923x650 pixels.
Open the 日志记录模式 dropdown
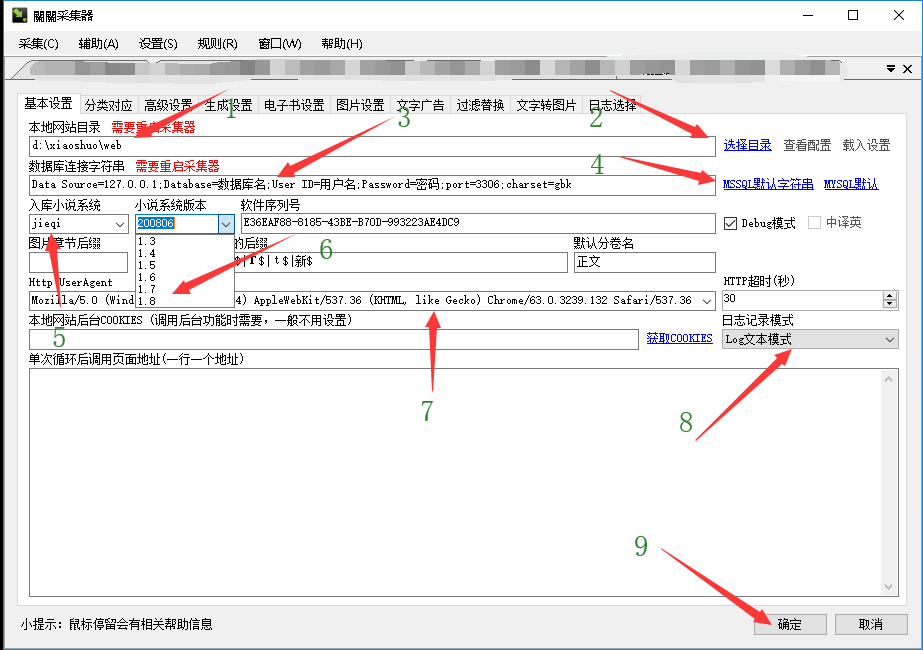pos(890,340)
